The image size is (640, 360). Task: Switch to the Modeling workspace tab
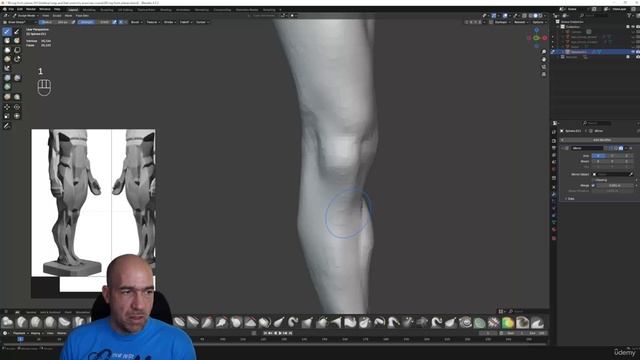89,9
